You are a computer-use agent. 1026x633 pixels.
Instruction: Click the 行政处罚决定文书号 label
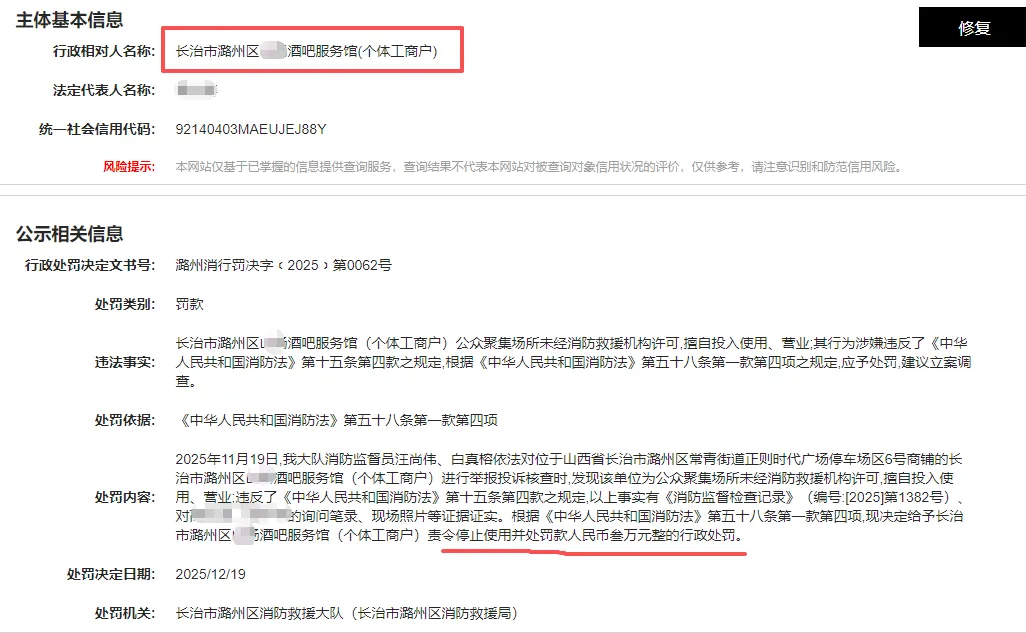[x=90, y=265]
